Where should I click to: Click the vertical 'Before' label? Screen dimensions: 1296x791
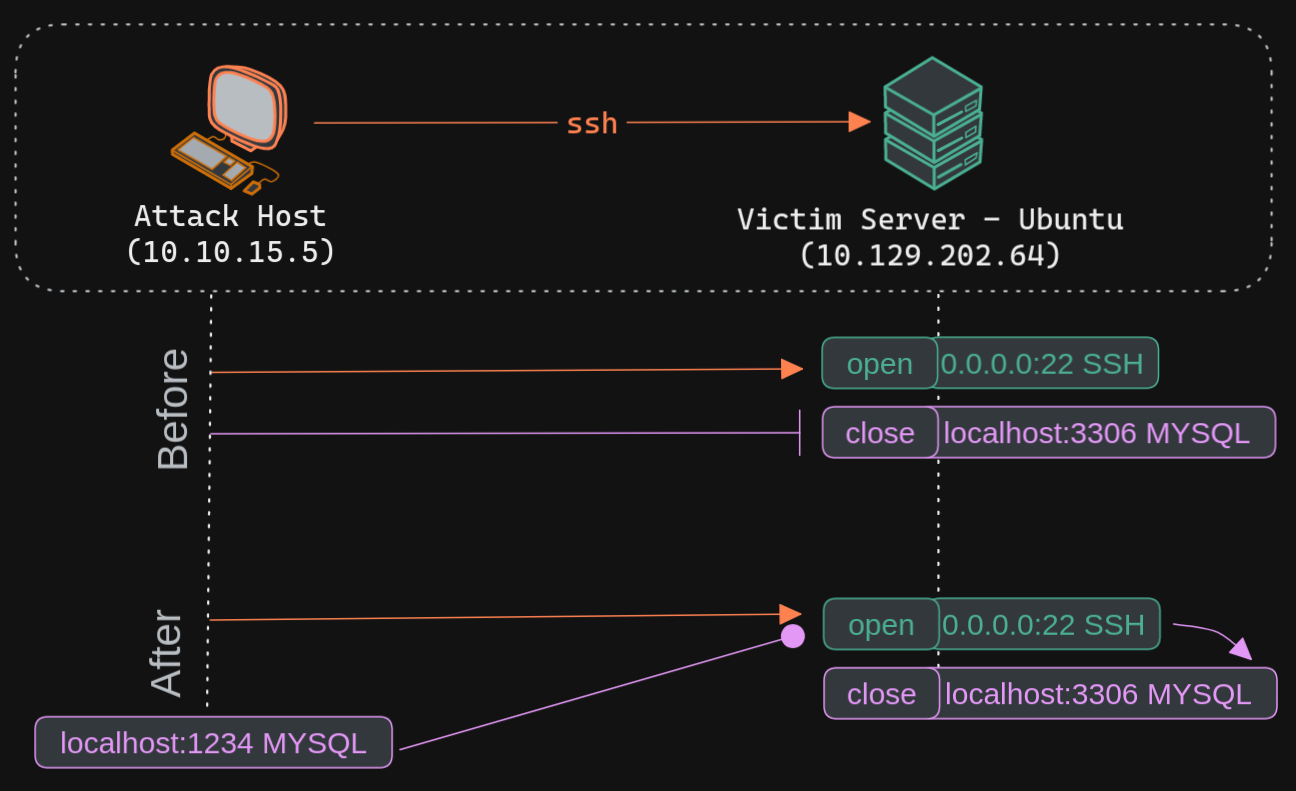[173, 409]
